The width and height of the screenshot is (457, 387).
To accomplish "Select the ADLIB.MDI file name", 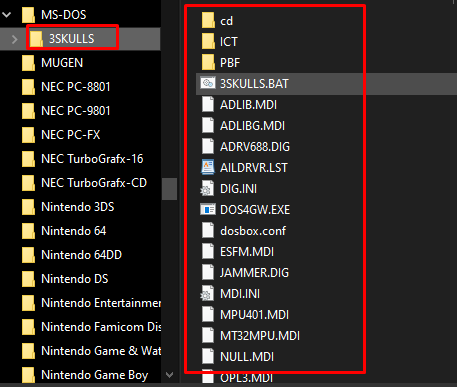I will [x=248, y=105].
